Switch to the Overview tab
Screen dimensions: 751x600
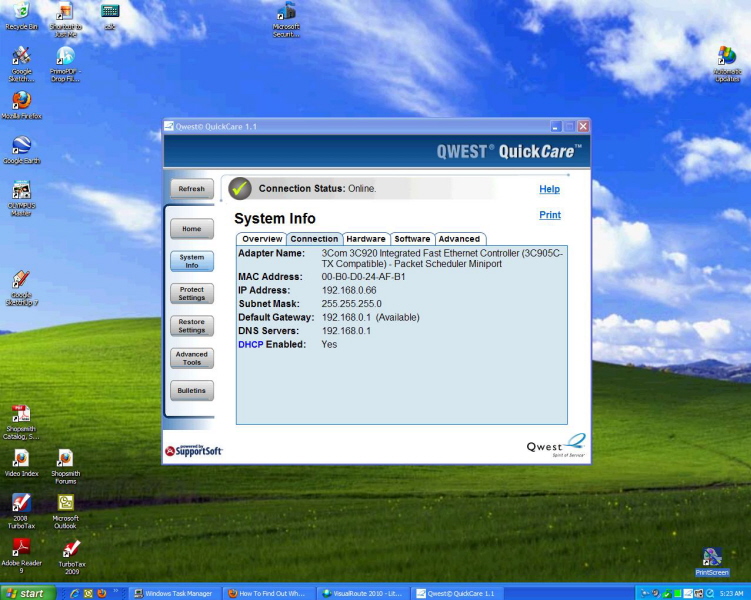262,239
